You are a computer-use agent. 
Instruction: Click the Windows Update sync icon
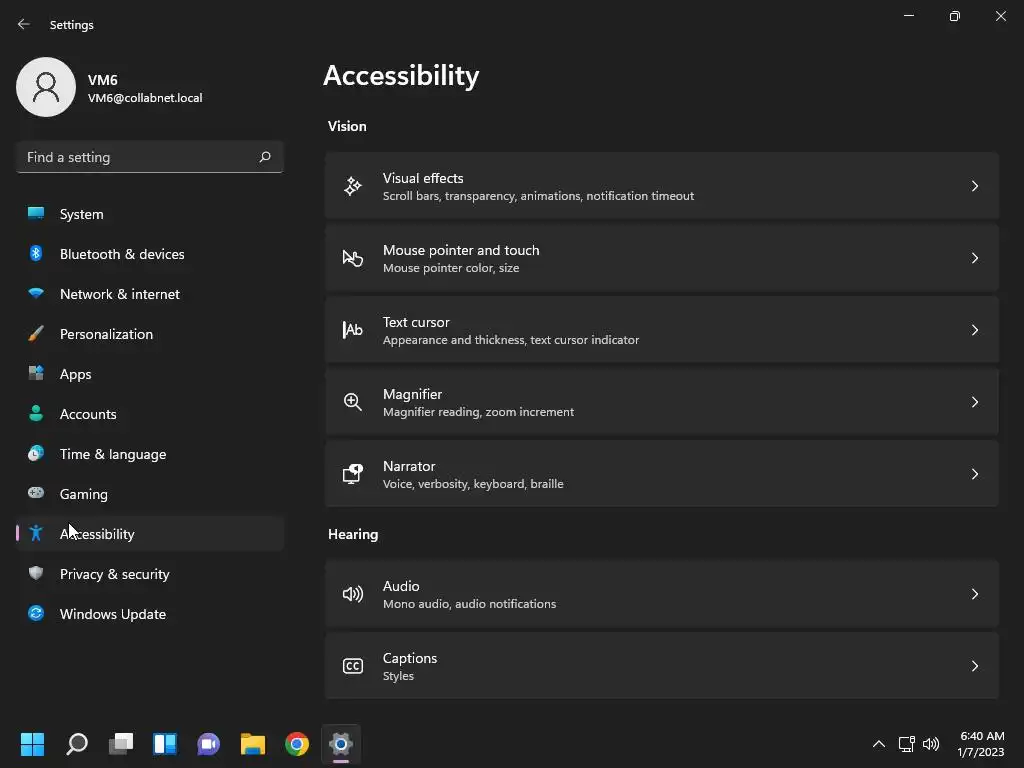[x=36, y=614]
